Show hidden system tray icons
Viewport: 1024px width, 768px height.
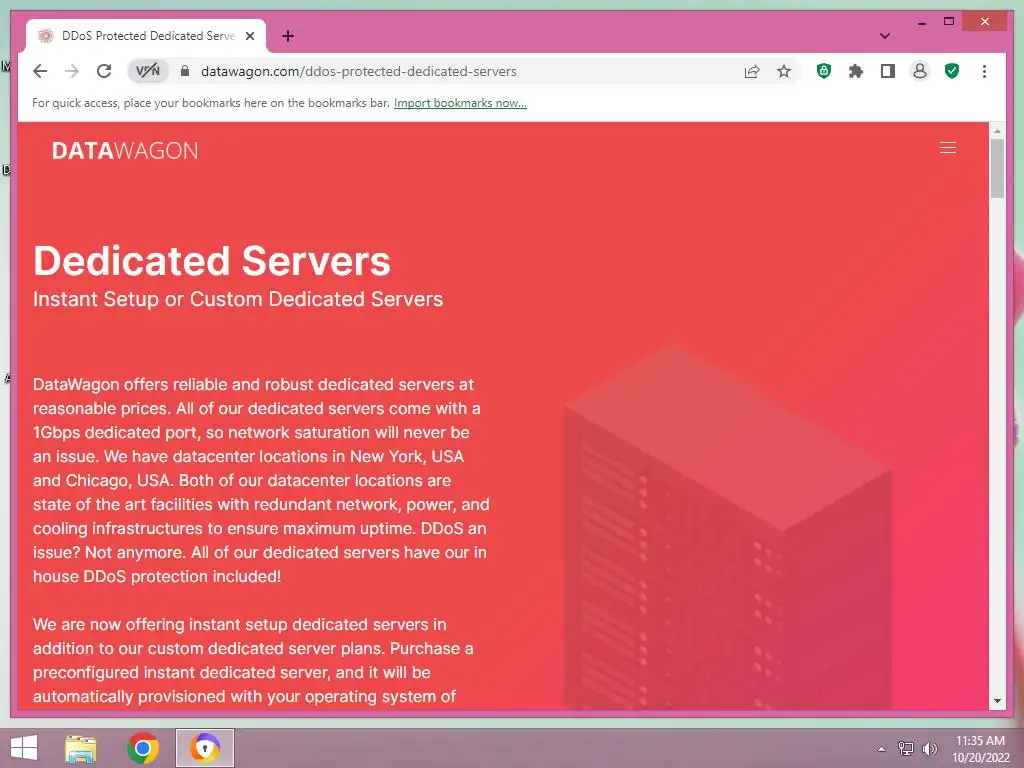(x=881, y=748)
